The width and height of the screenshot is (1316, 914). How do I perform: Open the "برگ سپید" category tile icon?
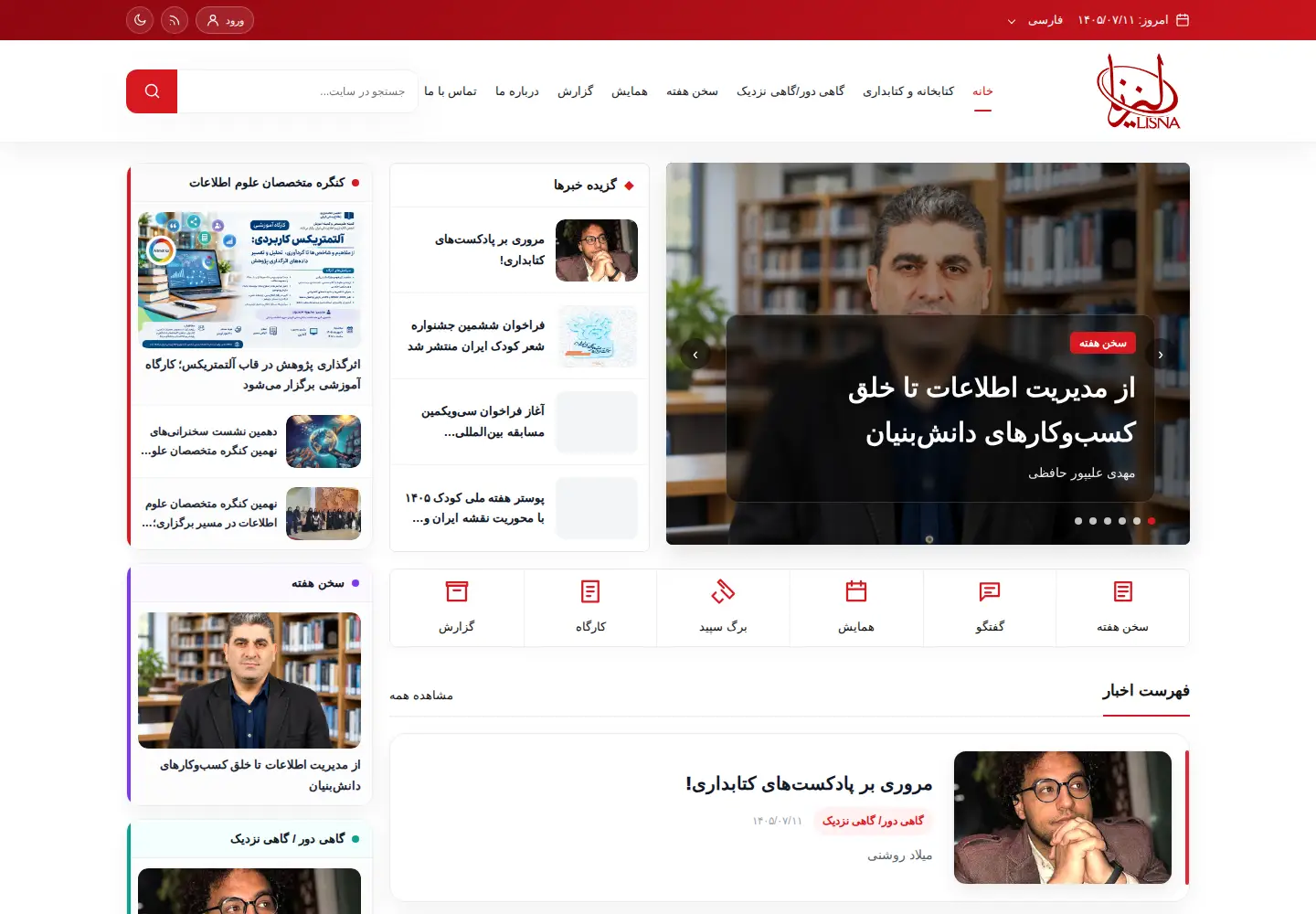point(723,591)
